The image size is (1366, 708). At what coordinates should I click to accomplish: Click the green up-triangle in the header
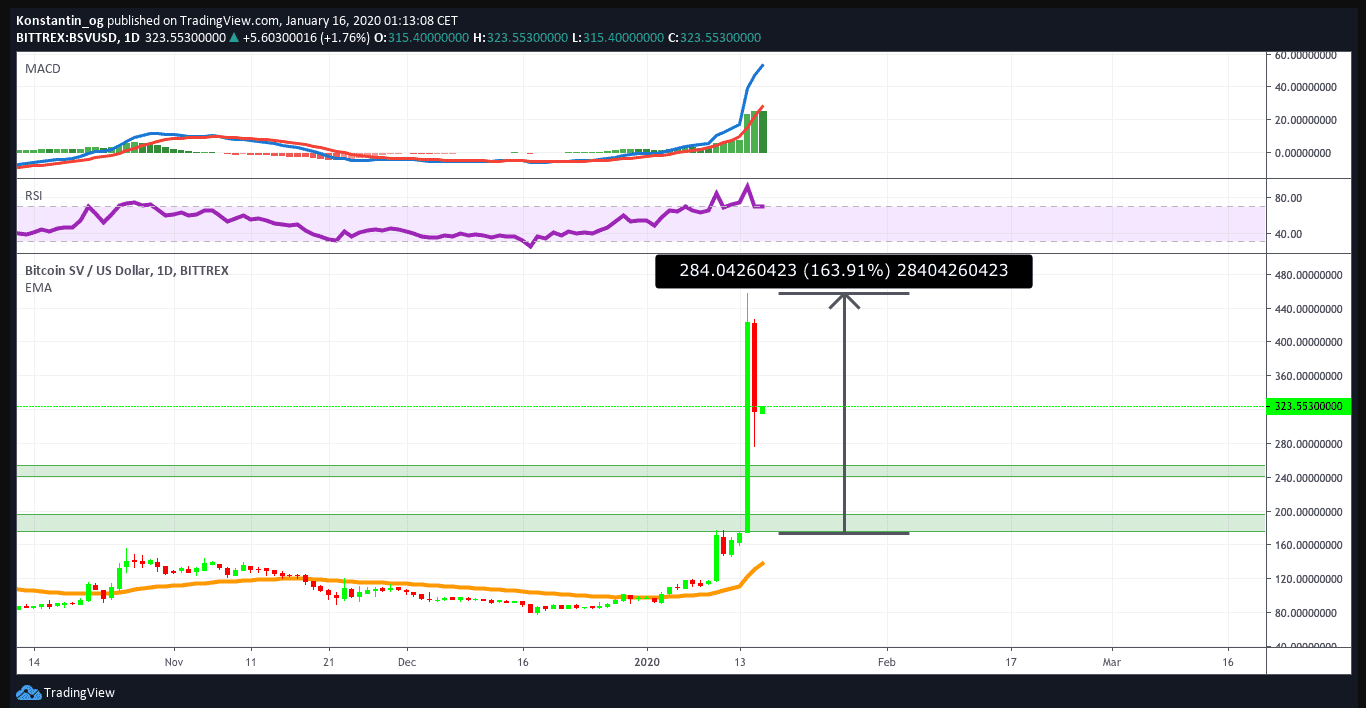point(234,38)
